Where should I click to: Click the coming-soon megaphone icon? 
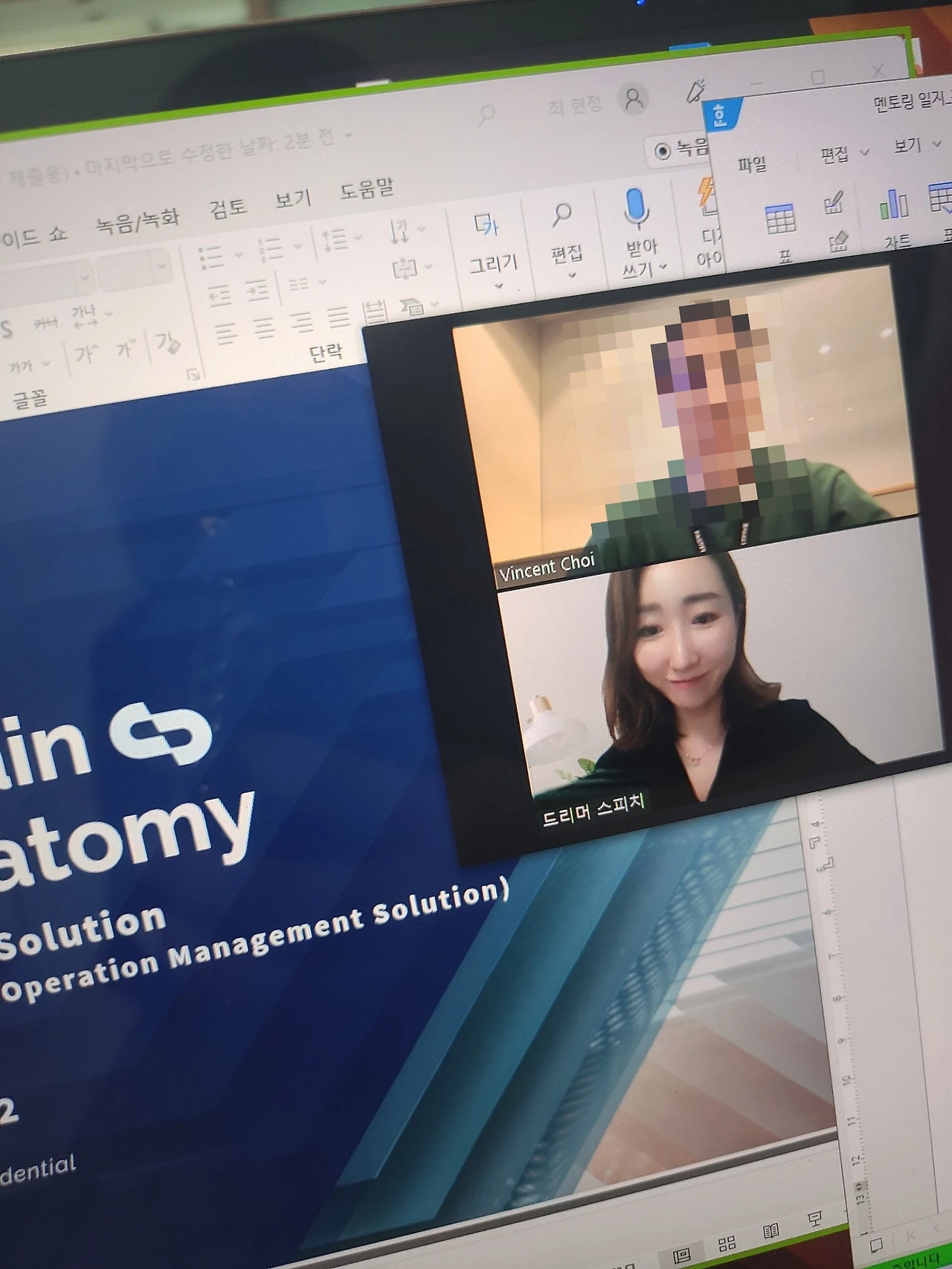click(695, 91)
